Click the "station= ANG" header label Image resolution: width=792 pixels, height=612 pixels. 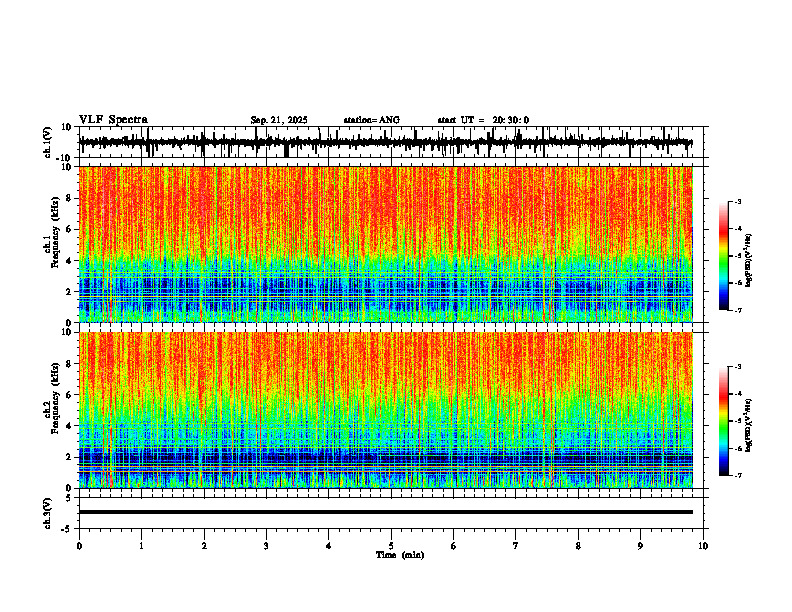coord(372,120)
